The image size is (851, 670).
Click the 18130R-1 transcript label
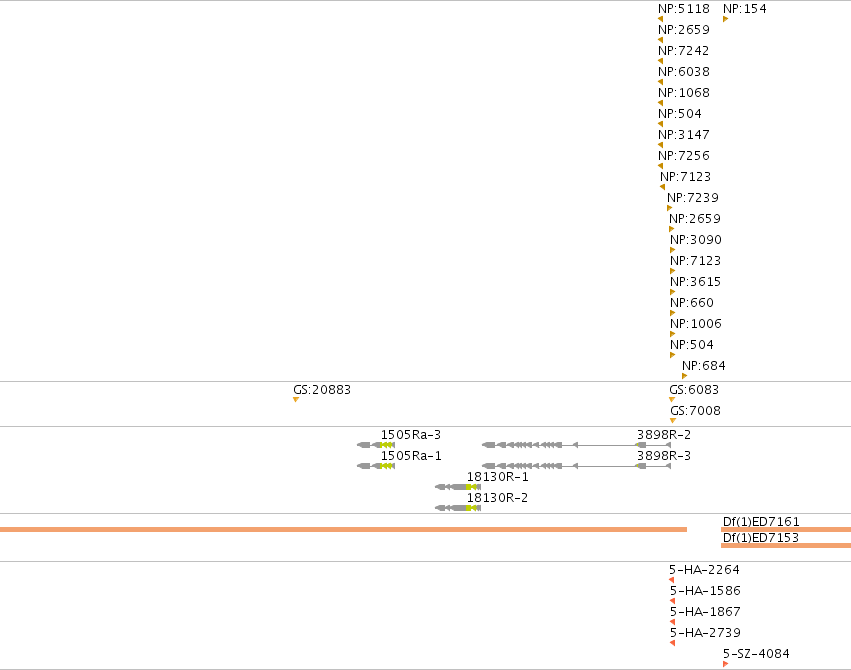(498, 477)
